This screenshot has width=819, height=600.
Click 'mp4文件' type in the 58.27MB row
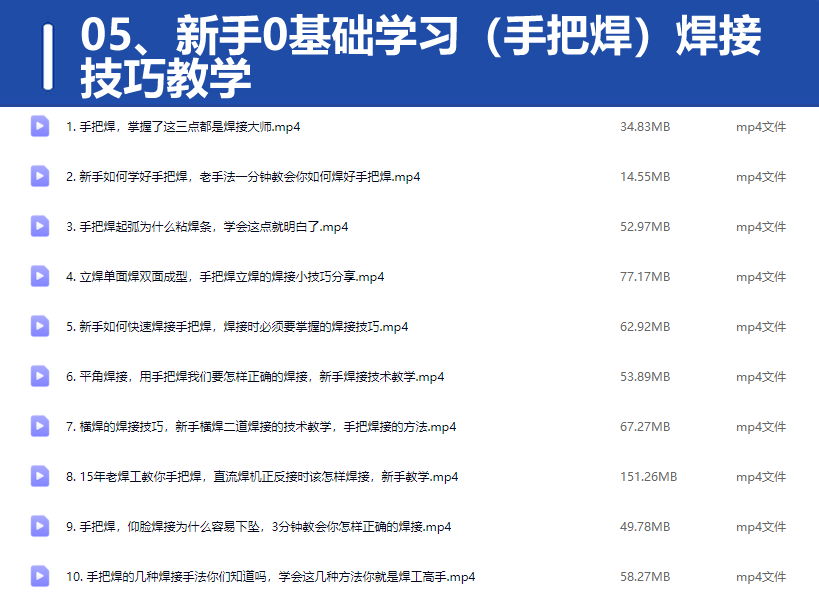click(761, 577)
